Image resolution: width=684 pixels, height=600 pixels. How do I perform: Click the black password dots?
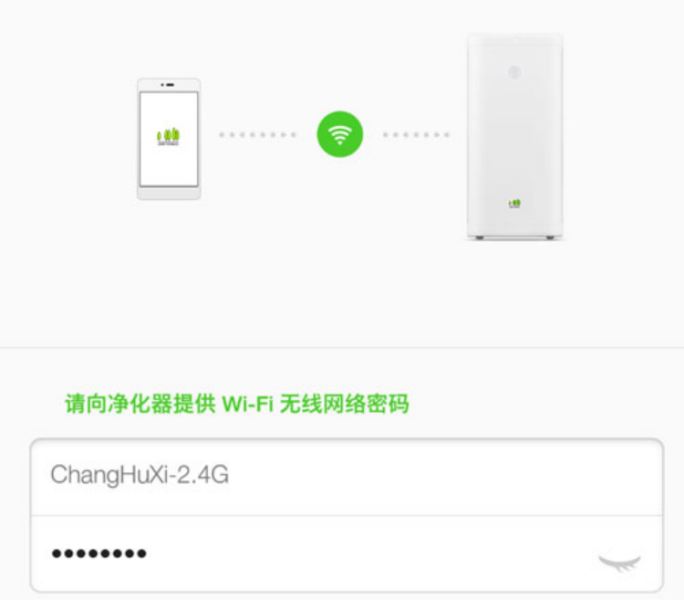click(99, 554)
